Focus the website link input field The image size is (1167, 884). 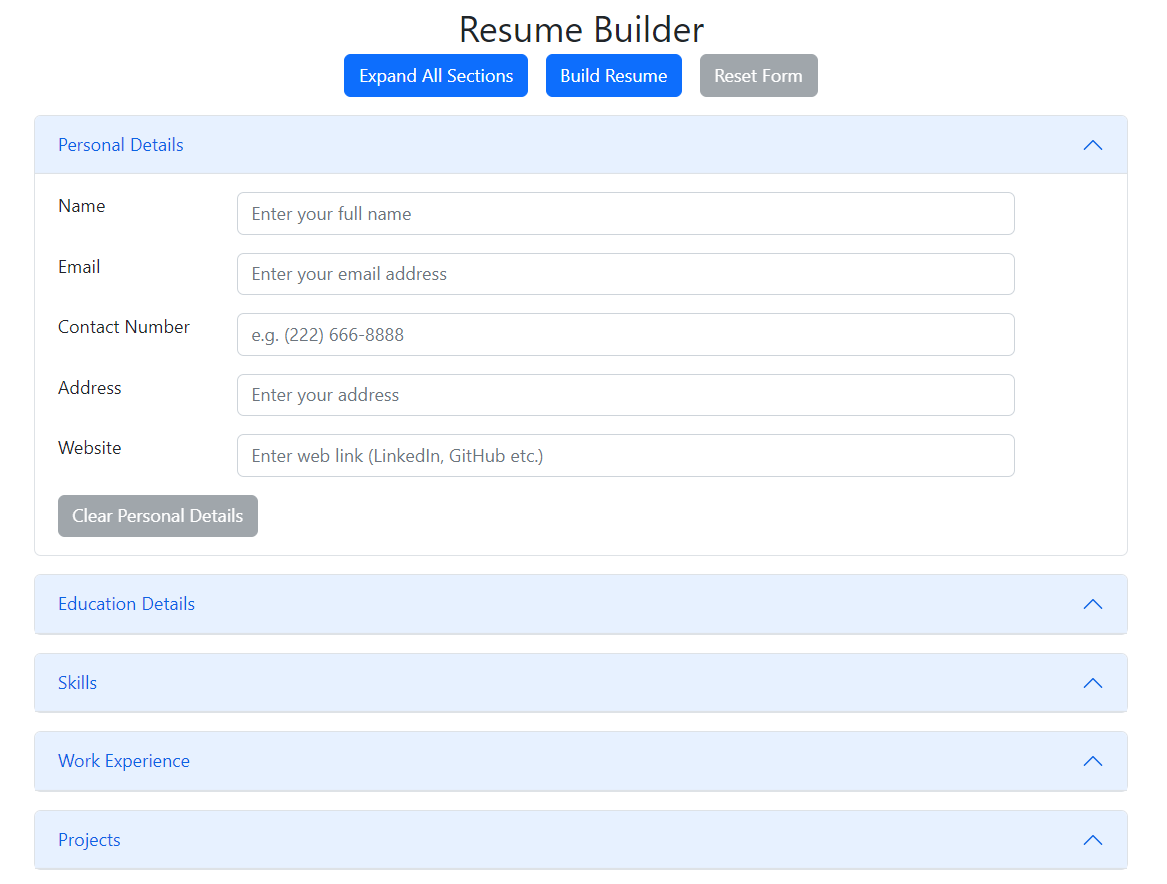click(x=625, y=455)
